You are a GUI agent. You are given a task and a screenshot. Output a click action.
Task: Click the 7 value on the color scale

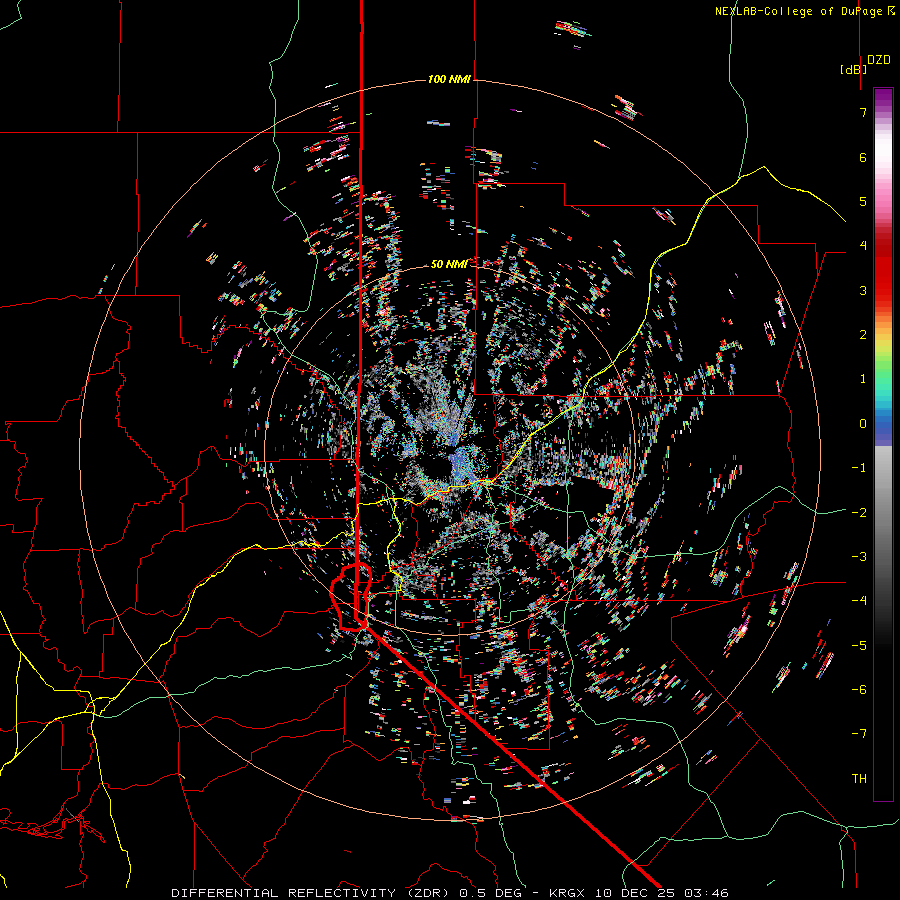(863, 112)
